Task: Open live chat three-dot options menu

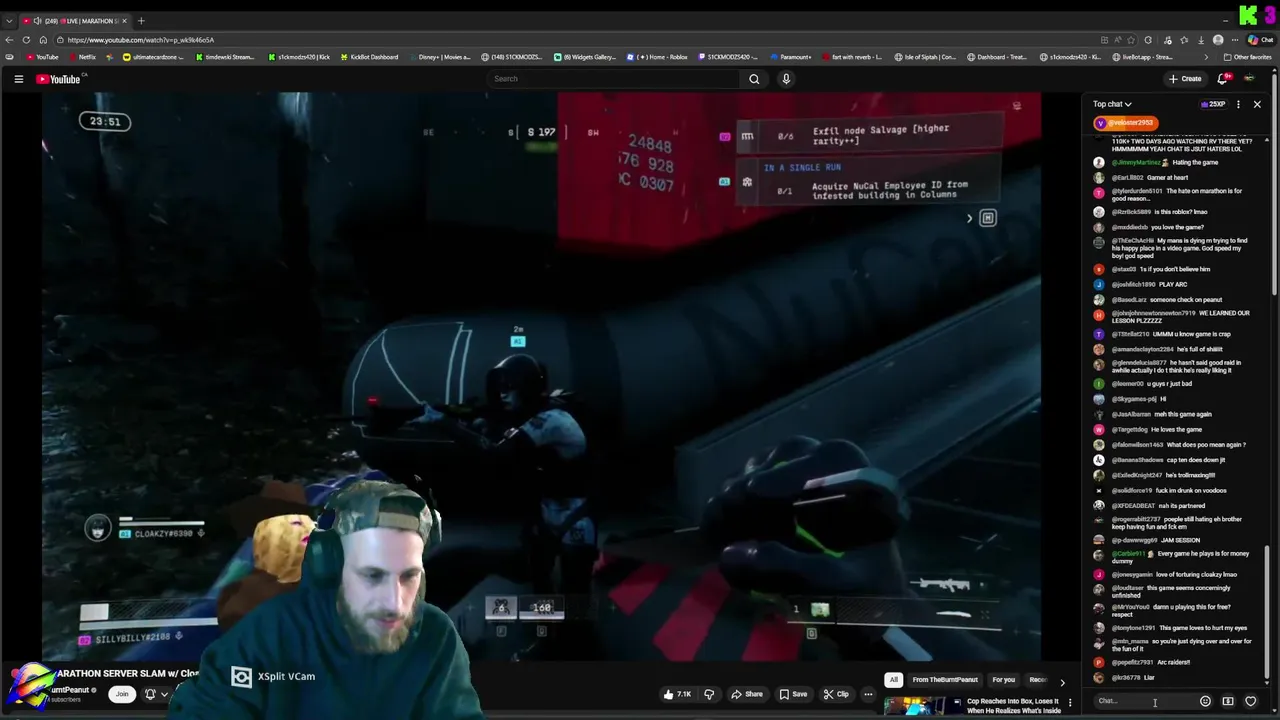Action: click(1238, 104)
